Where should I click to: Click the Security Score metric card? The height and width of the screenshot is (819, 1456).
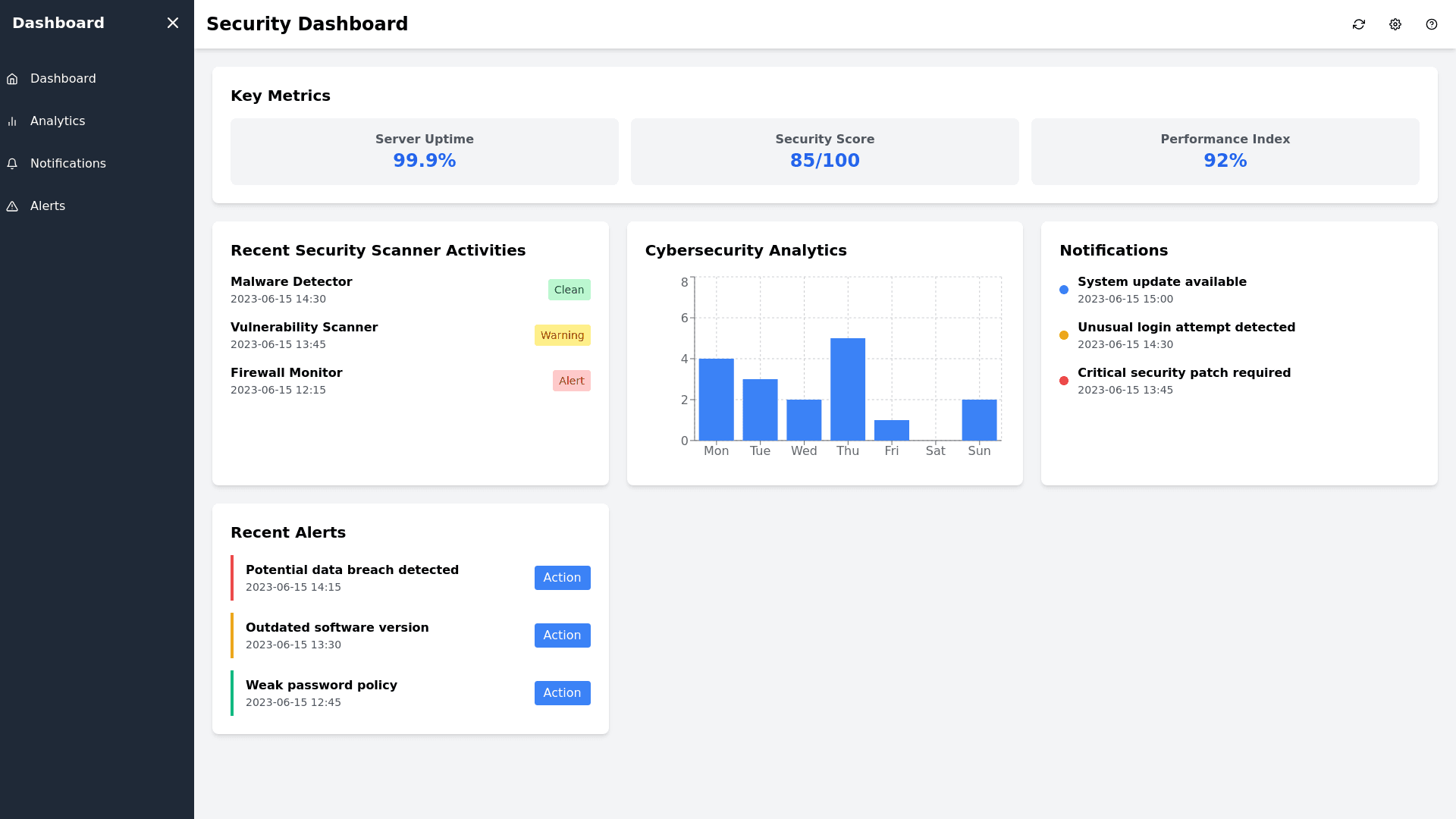[824, 152]
